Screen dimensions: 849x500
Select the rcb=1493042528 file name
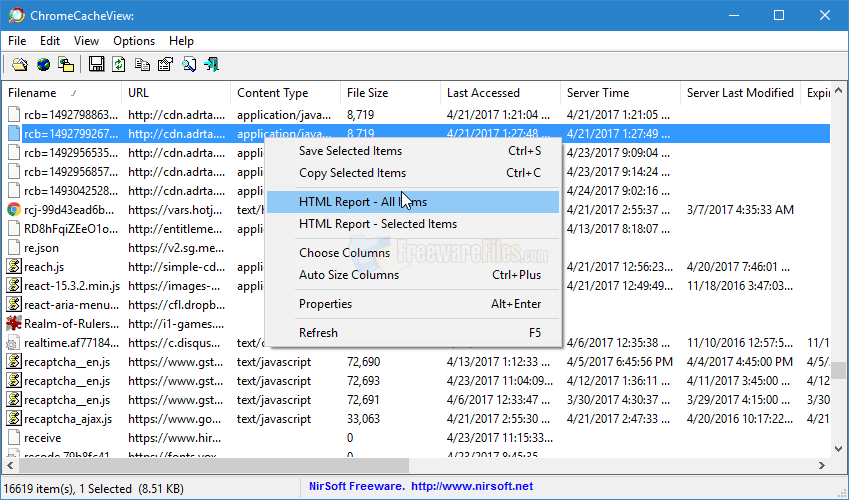coord(70,191)
